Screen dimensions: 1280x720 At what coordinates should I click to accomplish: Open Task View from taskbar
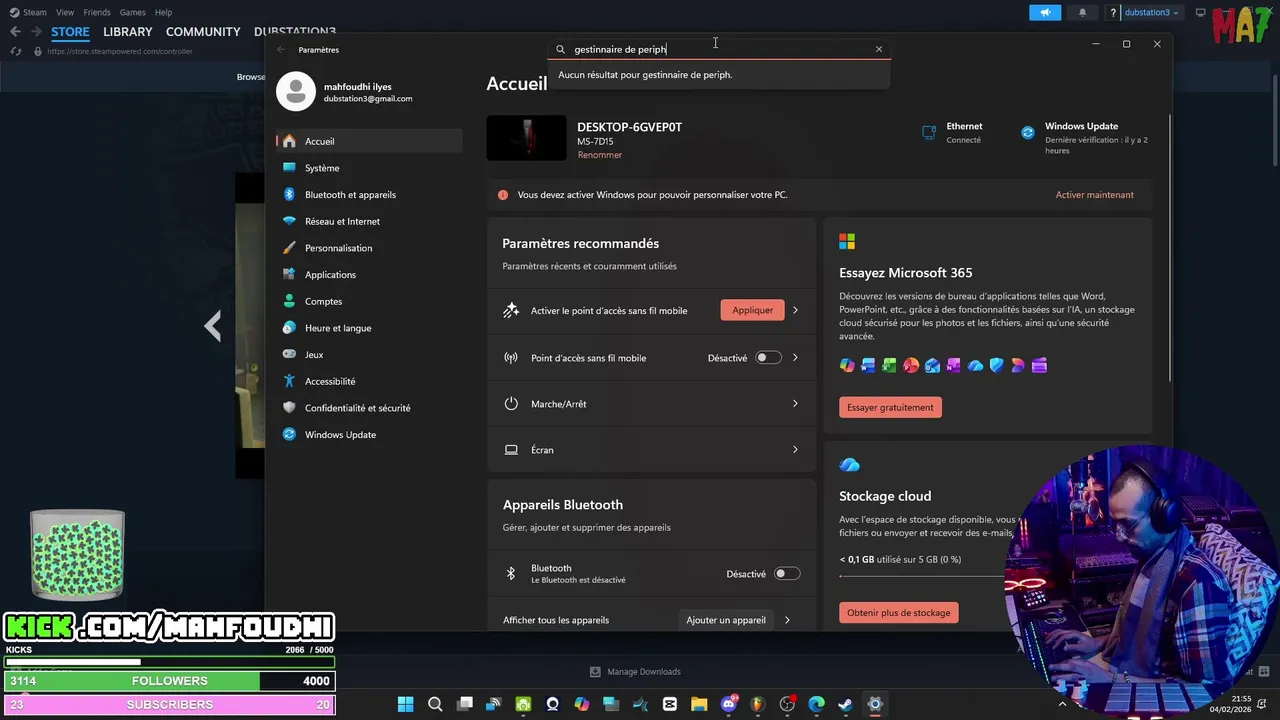point(465,704)
